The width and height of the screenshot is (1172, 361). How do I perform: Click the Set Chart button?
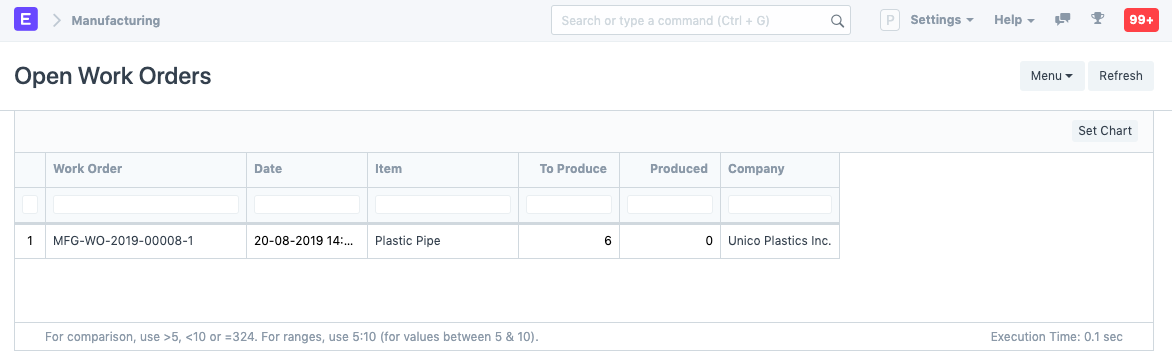pyautogui.click(x=1105, y=131)
